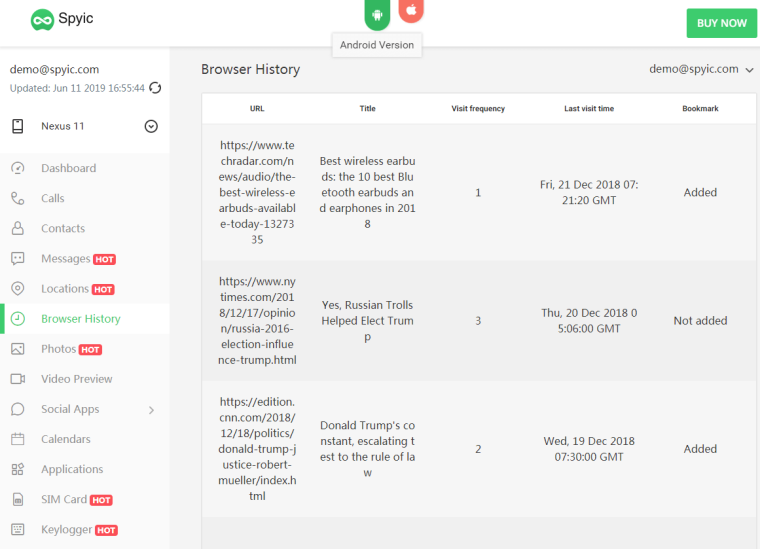This screenshot has height=549, width=760.
Task: Click the 'Donald Trump's constant' title cell
Action: coord(367,449)
